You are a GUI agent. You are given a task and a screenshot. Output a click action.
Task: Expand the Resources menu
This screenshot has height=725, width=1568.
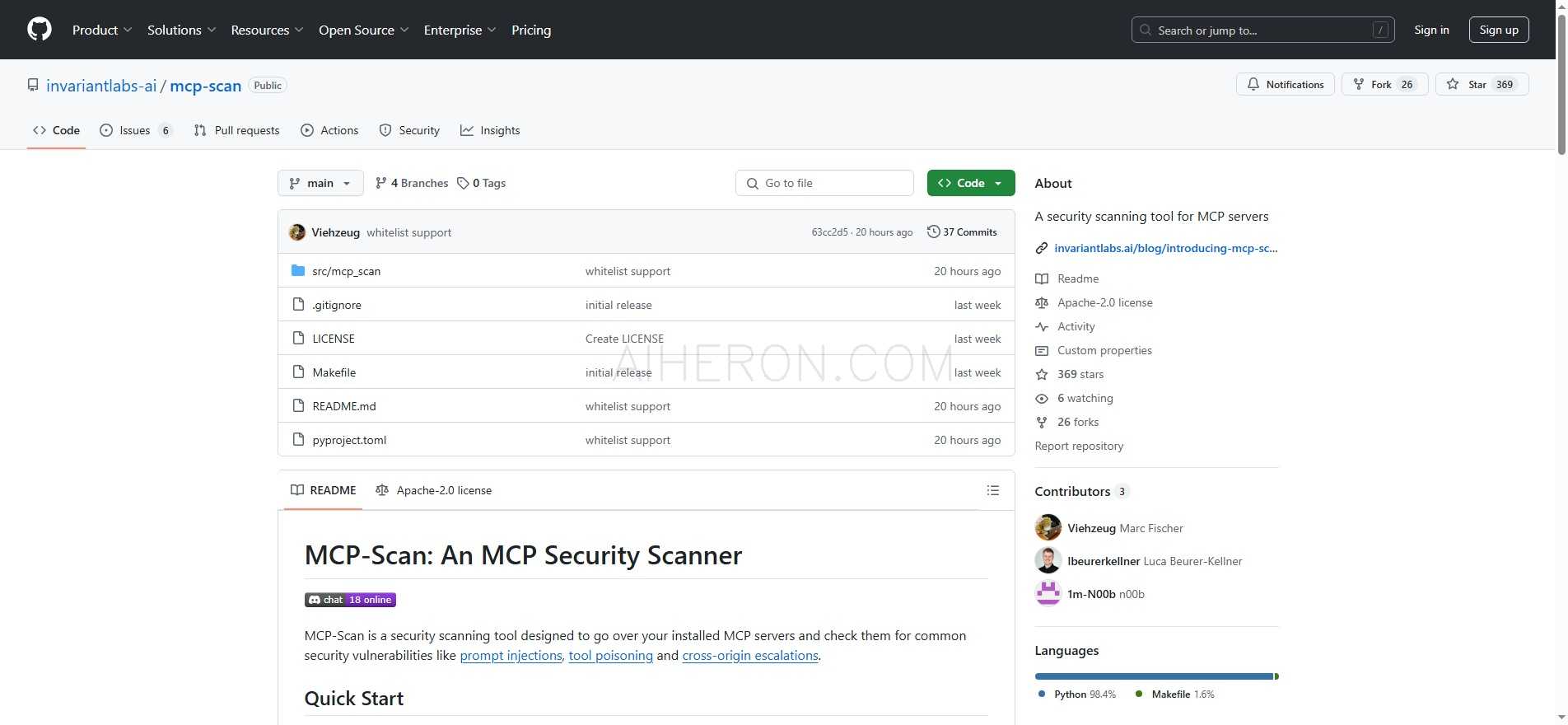267,30
